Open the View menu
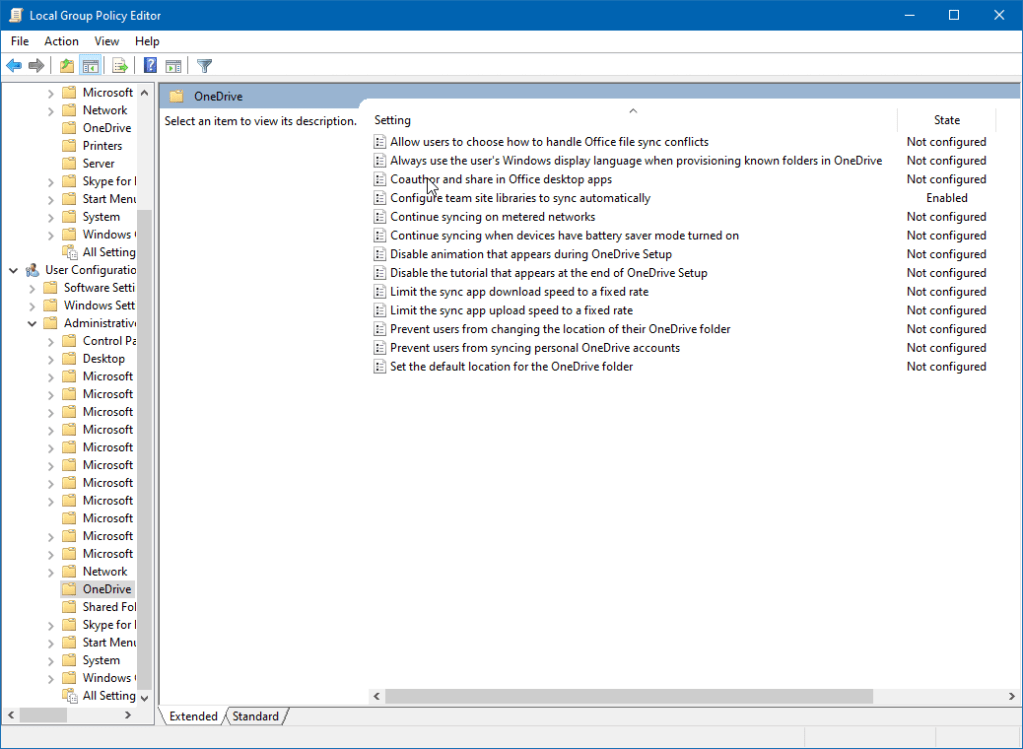This screenshot has height=749, width=1023. [106, 41]
